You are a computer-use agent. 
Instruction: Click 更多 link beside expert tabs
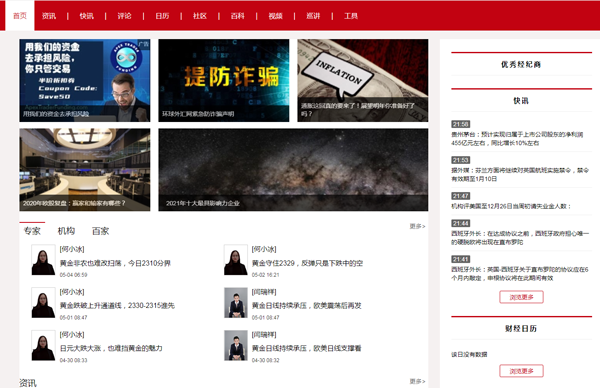coord(417,226)
